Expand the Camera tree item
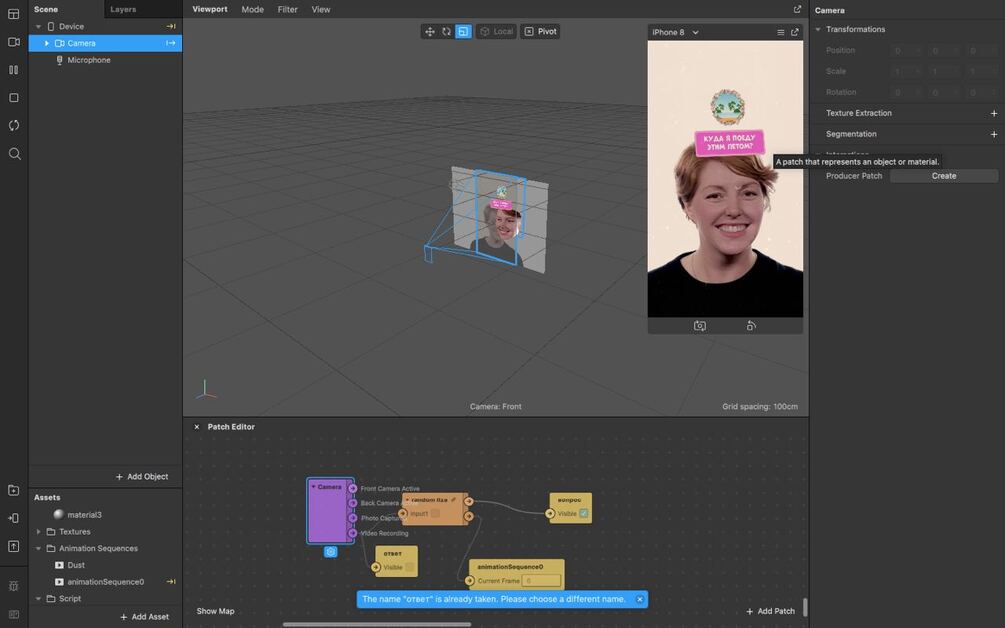The height and width of the screenshot is (628, 1005). coord(46,43)
